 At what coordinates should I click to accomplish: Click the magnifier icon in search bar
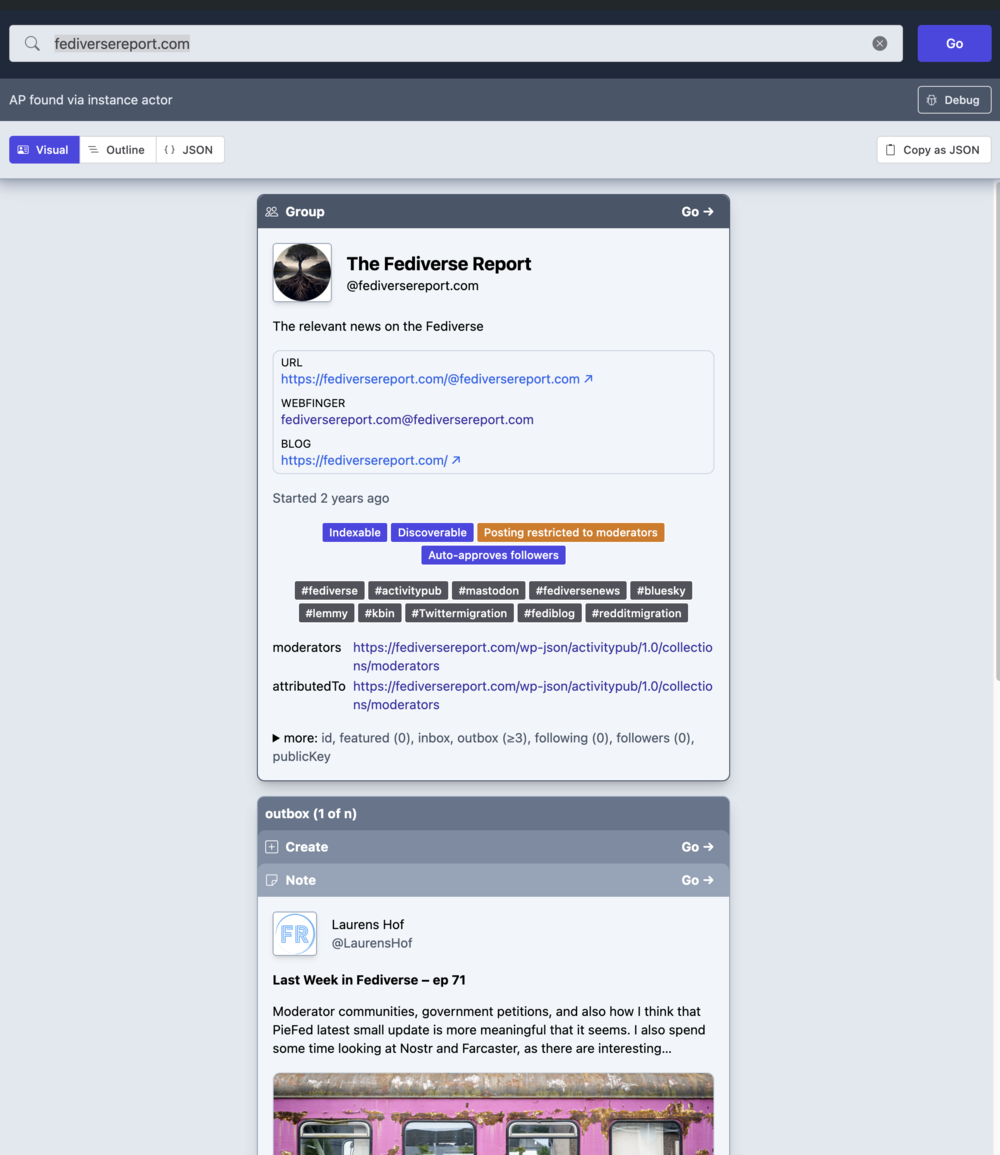(32, 44)
